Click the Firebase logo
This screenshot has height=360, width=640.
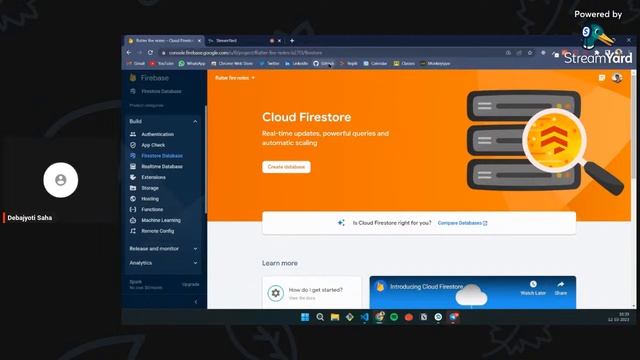[x=149, y=78]
